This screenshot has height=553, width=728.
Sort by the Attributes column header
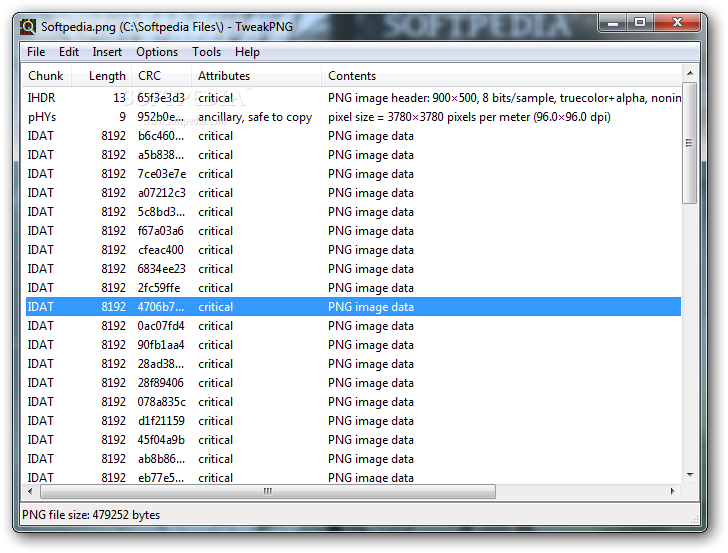[256, 76]
